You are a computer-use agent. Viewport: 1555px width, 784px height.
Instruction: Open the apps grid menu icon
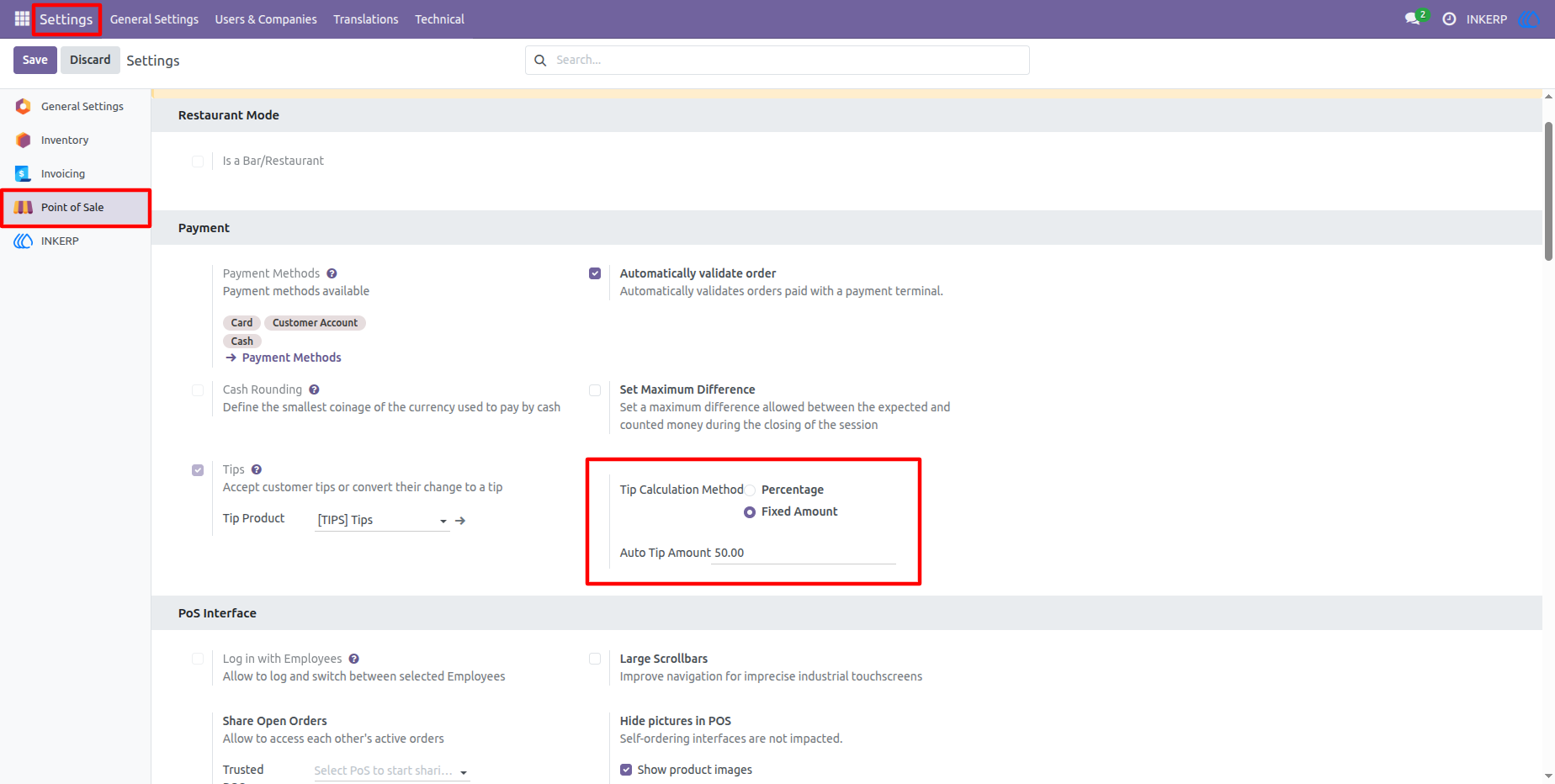tap(22, 19)
